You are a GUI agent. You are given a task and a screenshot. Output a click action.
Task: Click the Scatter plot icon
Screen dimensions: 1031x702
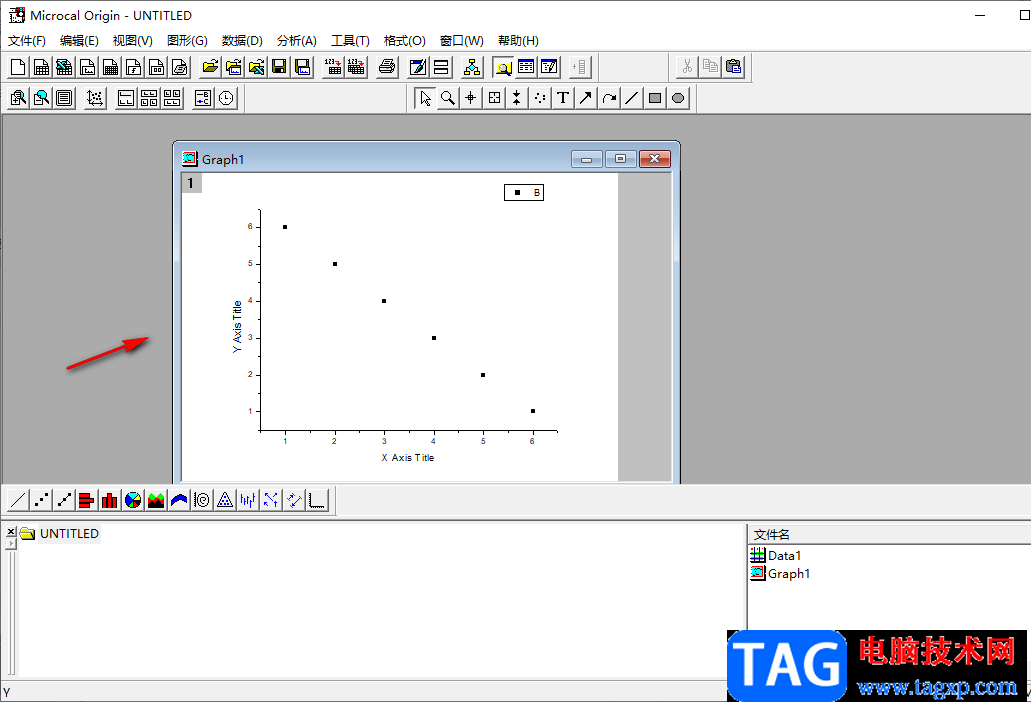click(41, 501)
